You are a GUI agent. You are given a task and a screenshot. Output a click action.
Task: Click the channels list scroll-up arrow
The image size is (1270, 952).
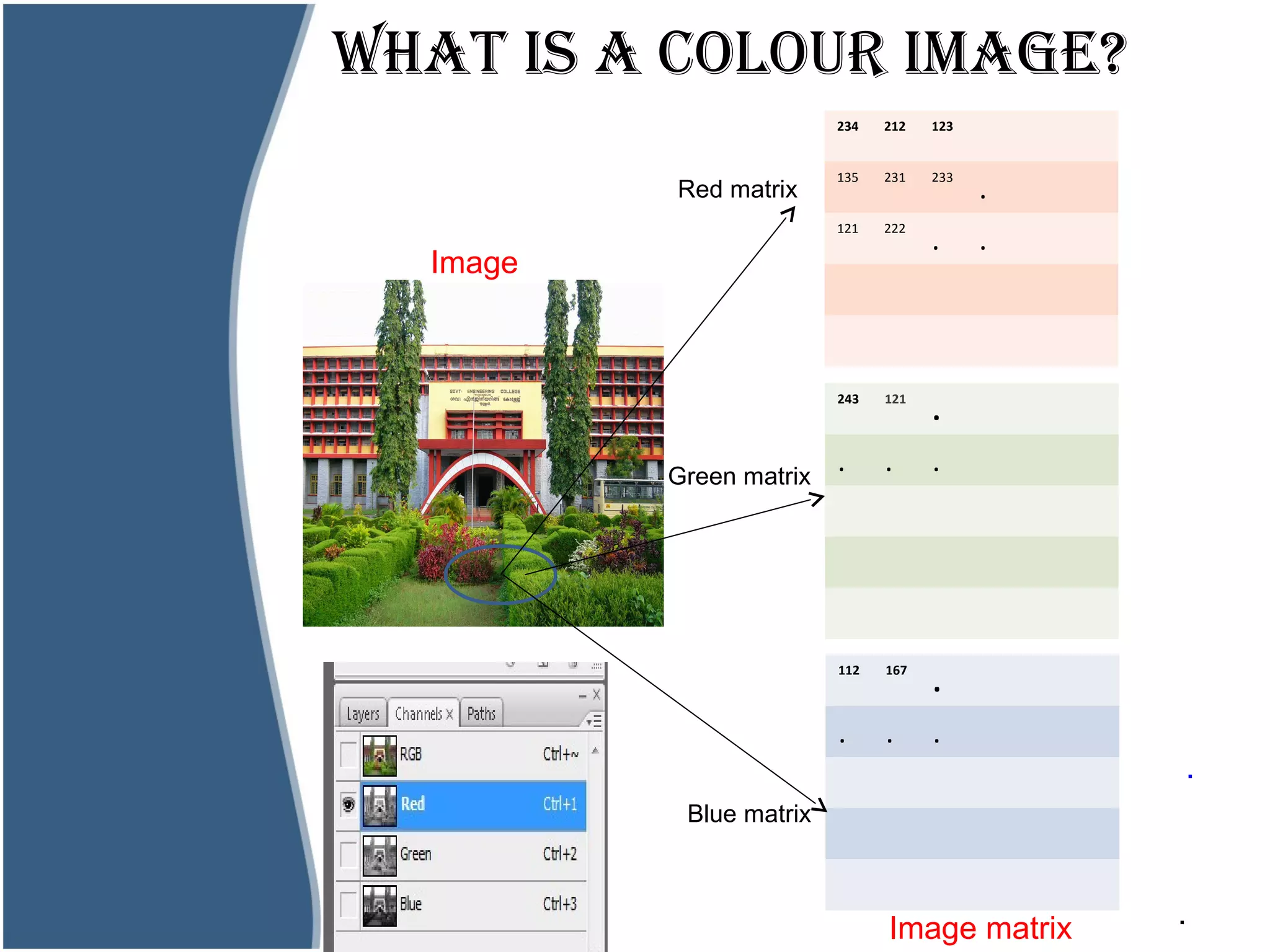[595, 751]
